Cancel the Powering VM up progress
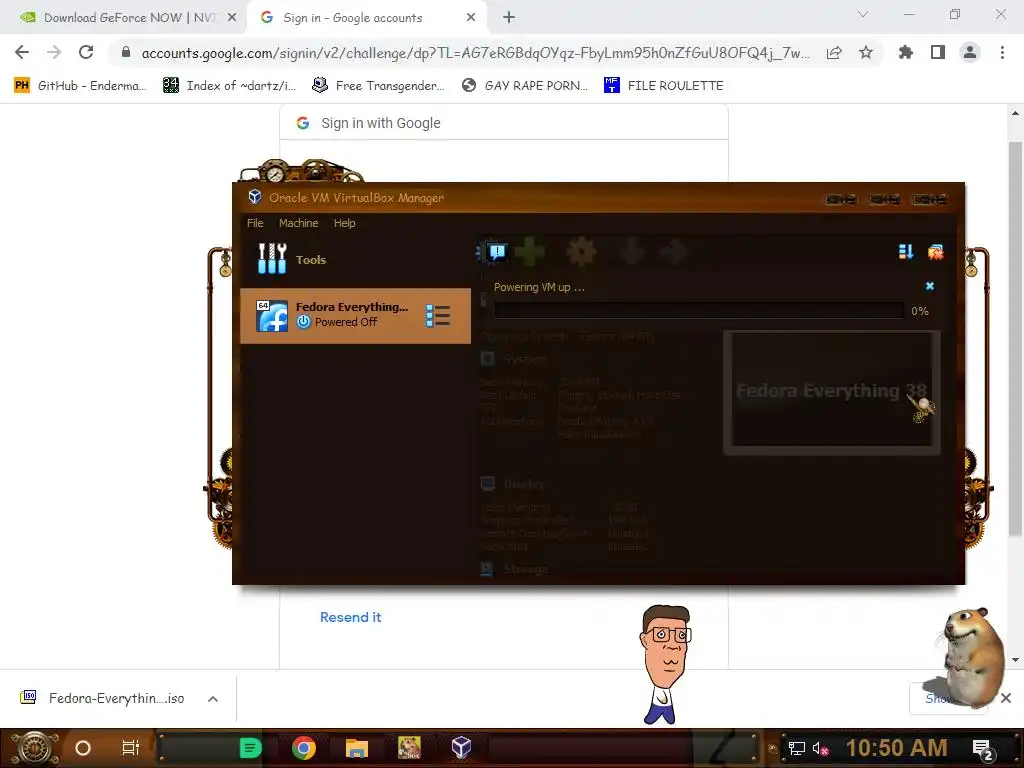The image size is (1024, 768). click(930, 286)
